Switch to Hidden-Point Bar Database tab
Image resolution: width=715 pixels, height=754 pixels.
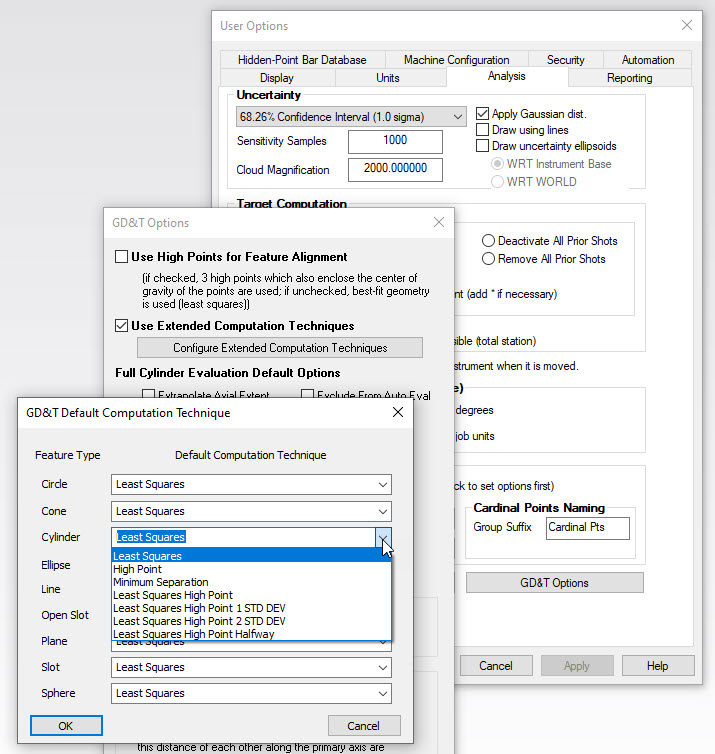(x=302, y=60)
